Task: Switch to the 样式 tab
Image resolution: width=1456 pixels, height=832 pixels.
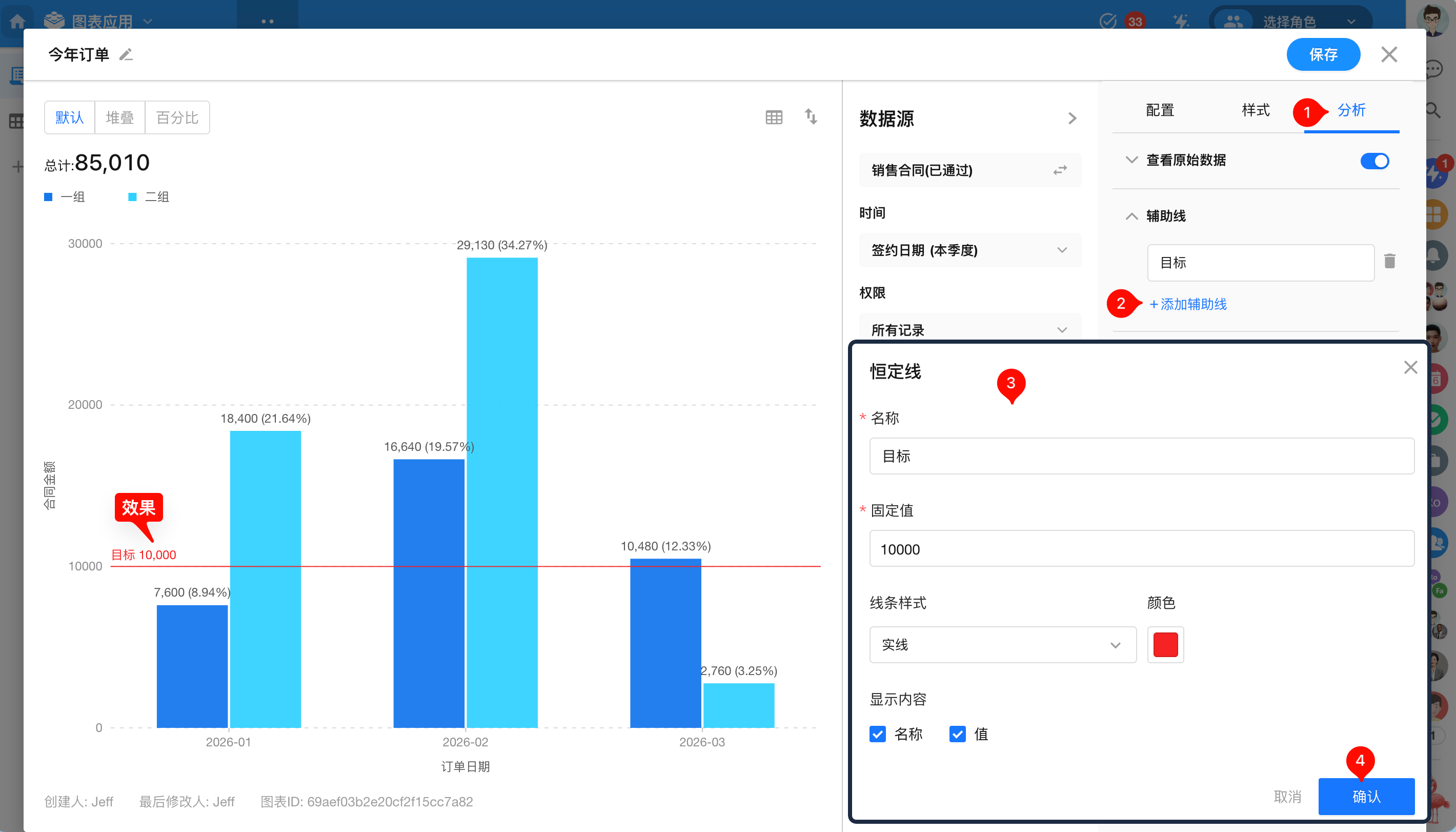Action: (1255, 110)
